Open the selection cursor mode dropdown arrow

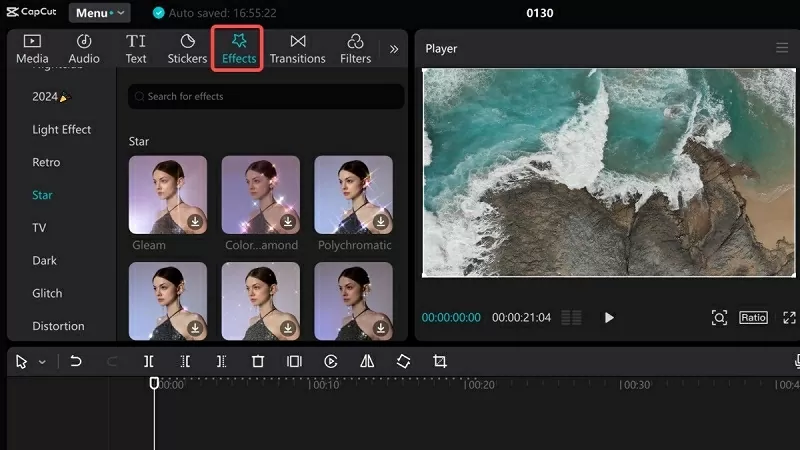(42, 362)
